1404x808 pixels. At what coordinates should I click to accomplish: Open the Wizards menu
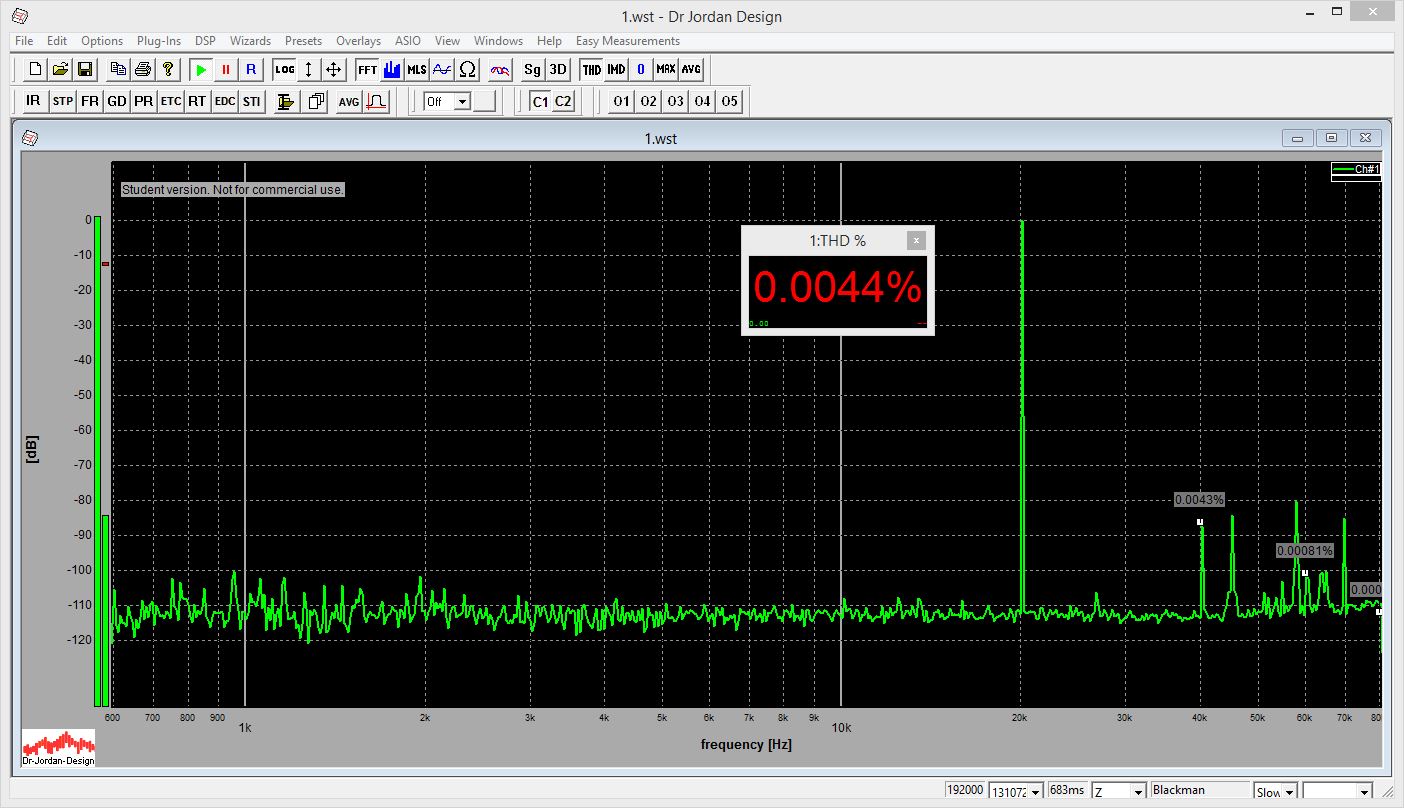tap(250, 41)
